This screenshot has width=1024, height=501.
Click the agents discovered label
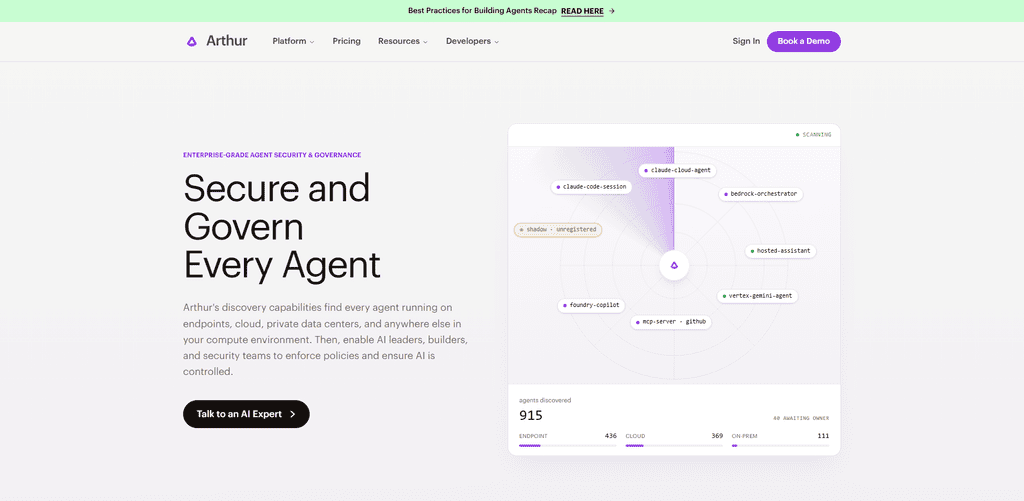(x=545, y=400)
